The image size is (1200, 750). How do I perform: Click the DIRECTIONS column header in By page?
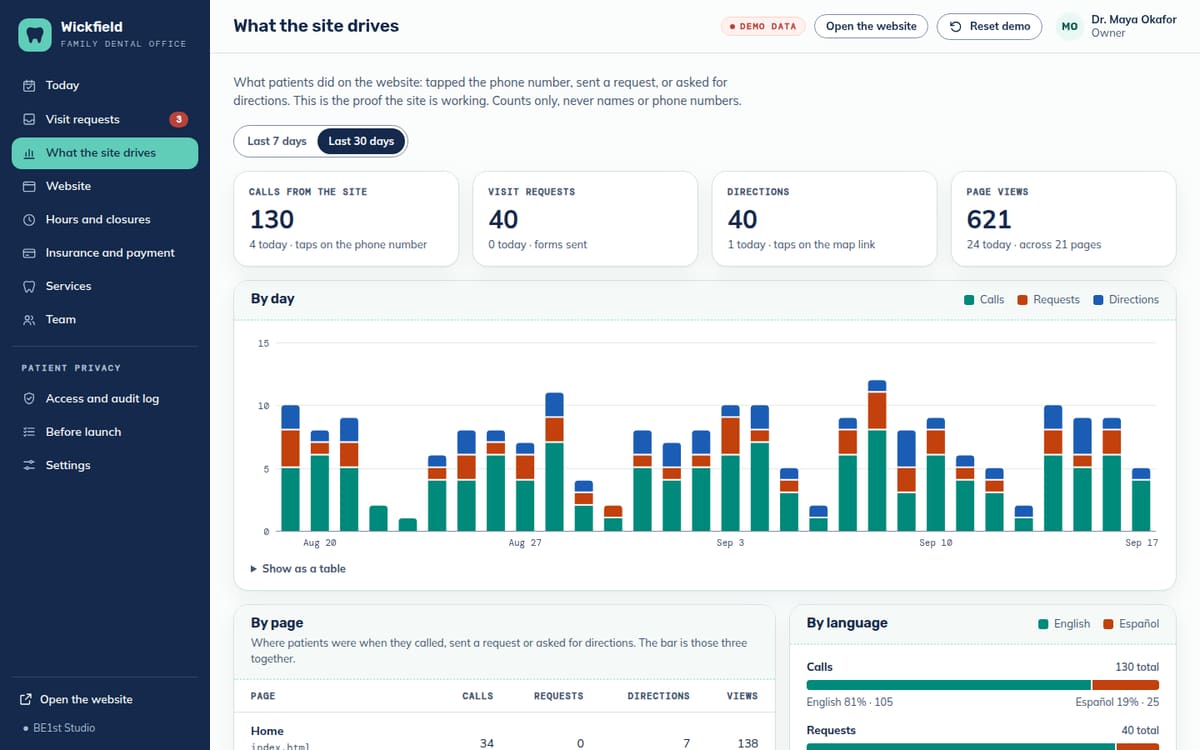point(658,696)
